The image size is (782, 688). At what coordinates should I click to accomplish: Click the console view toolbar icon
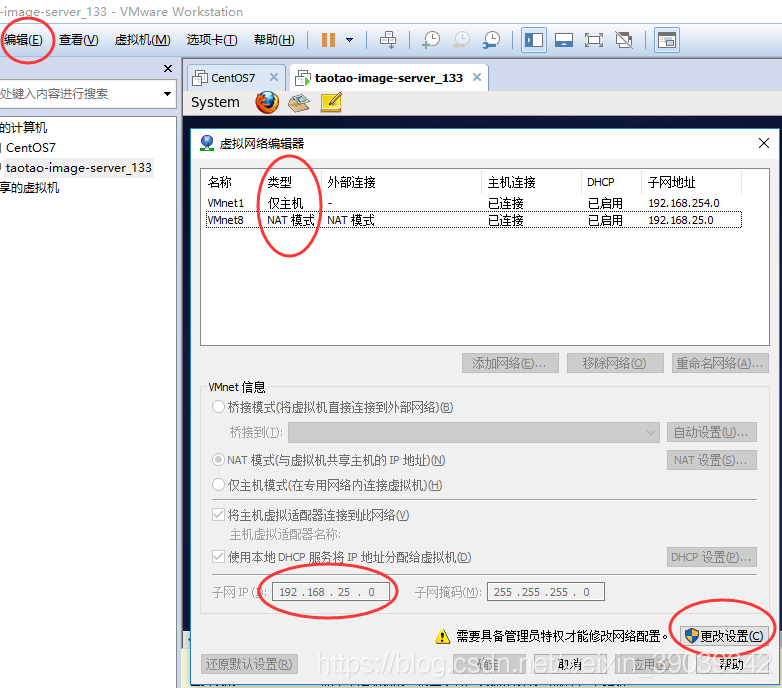[667, 40]
